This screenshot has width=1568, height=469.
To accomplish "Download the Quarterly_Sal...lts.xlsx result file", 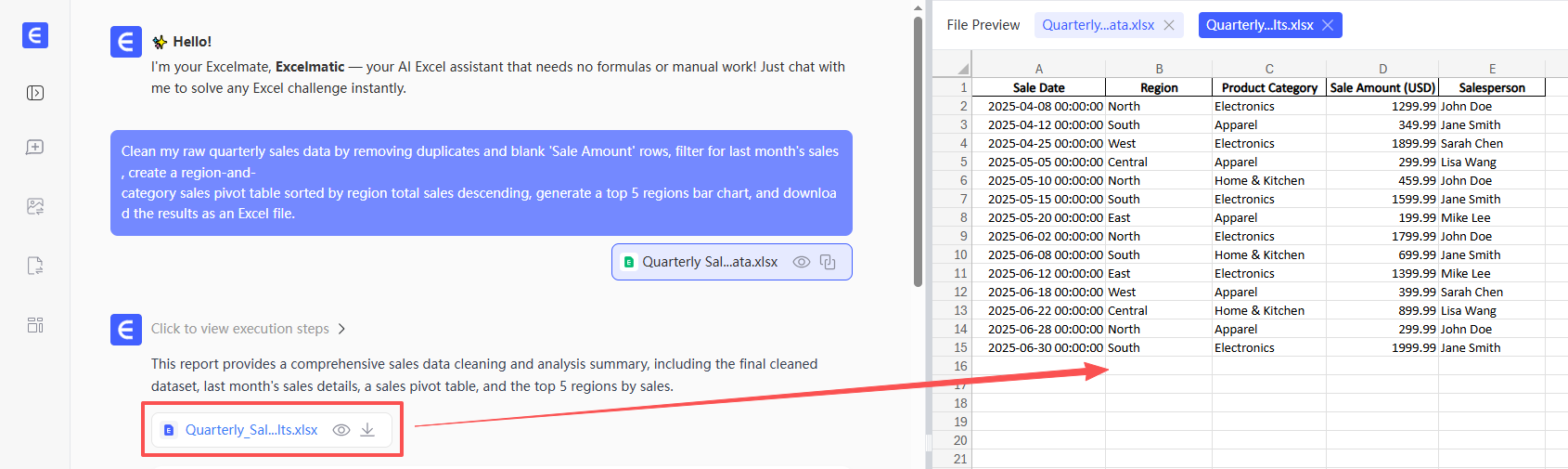I will (x=367, y=429).
